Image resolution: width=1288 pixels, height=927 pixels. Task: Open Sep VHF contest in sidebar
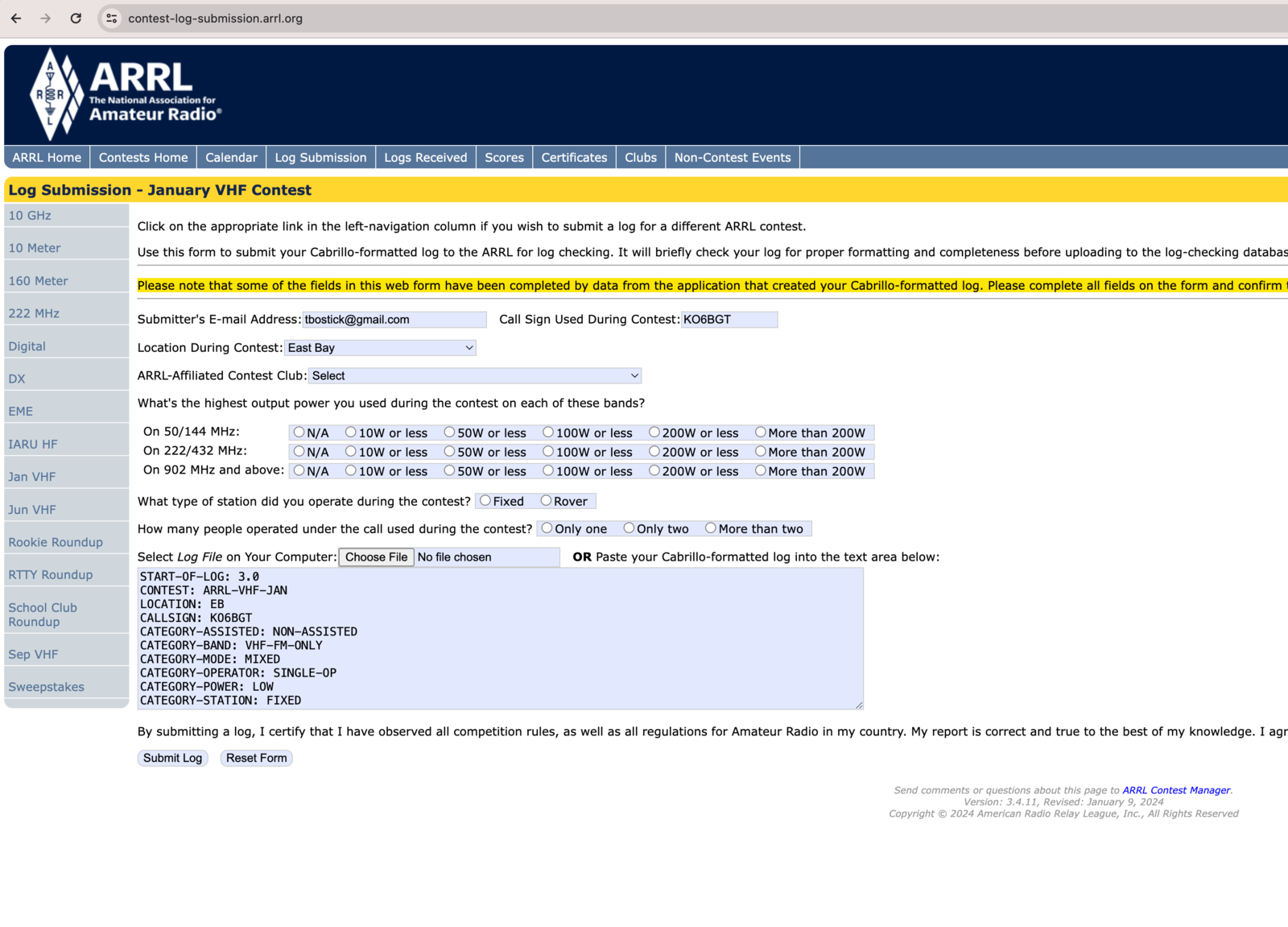33,655
